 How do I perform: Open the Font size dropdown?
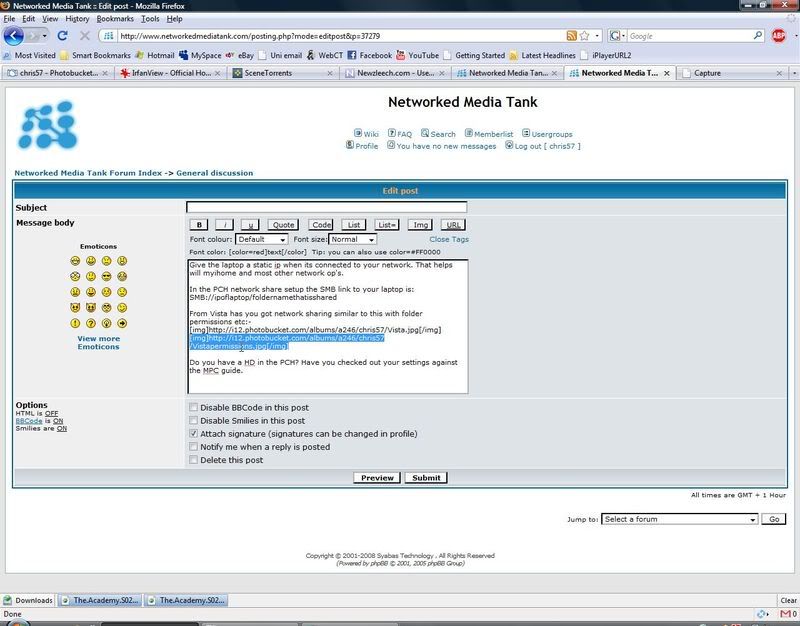[353, 239]
